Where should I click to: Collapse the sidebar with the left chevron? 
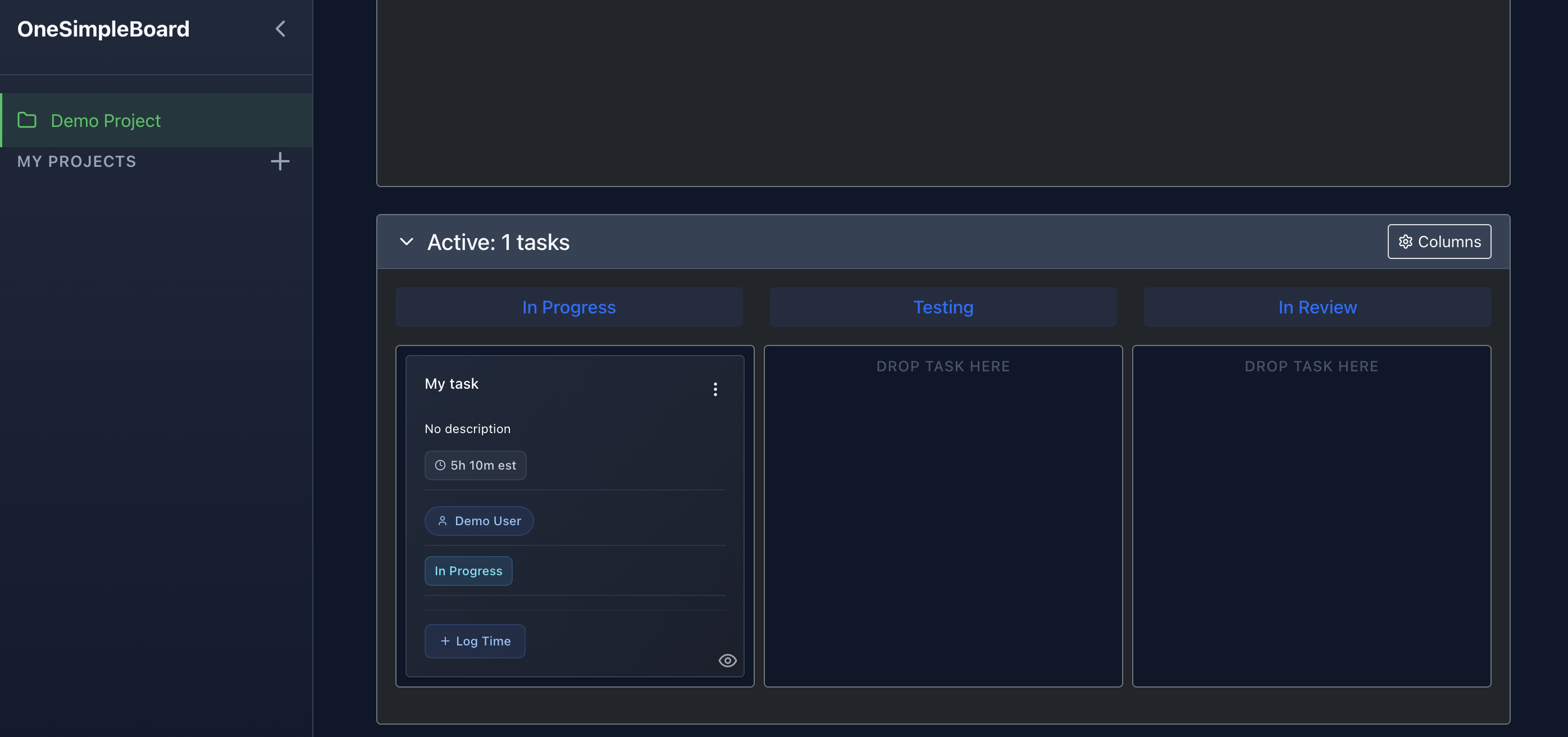tap(280, 28)
